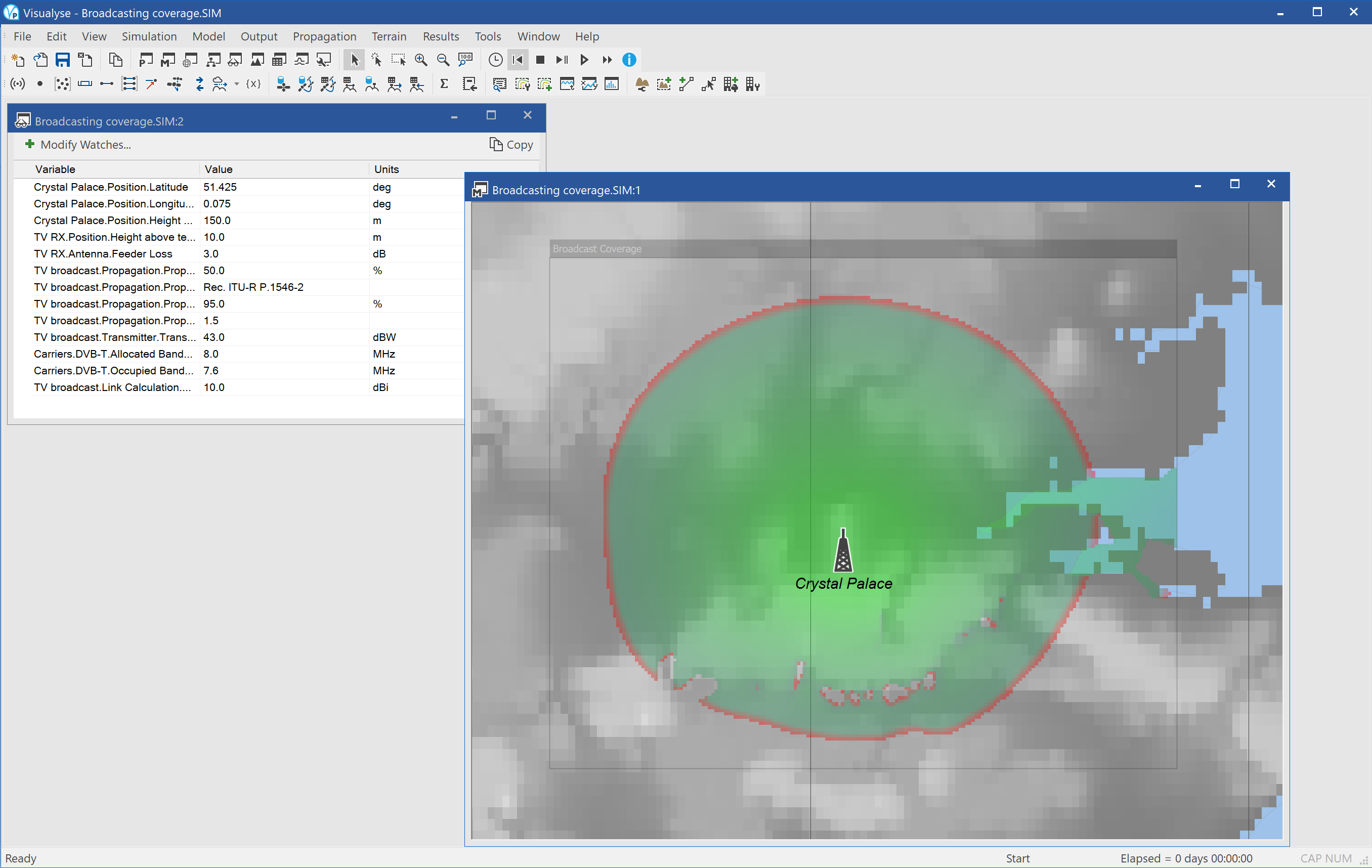Save the simulation with the floppy icon

tap(63, 60)
